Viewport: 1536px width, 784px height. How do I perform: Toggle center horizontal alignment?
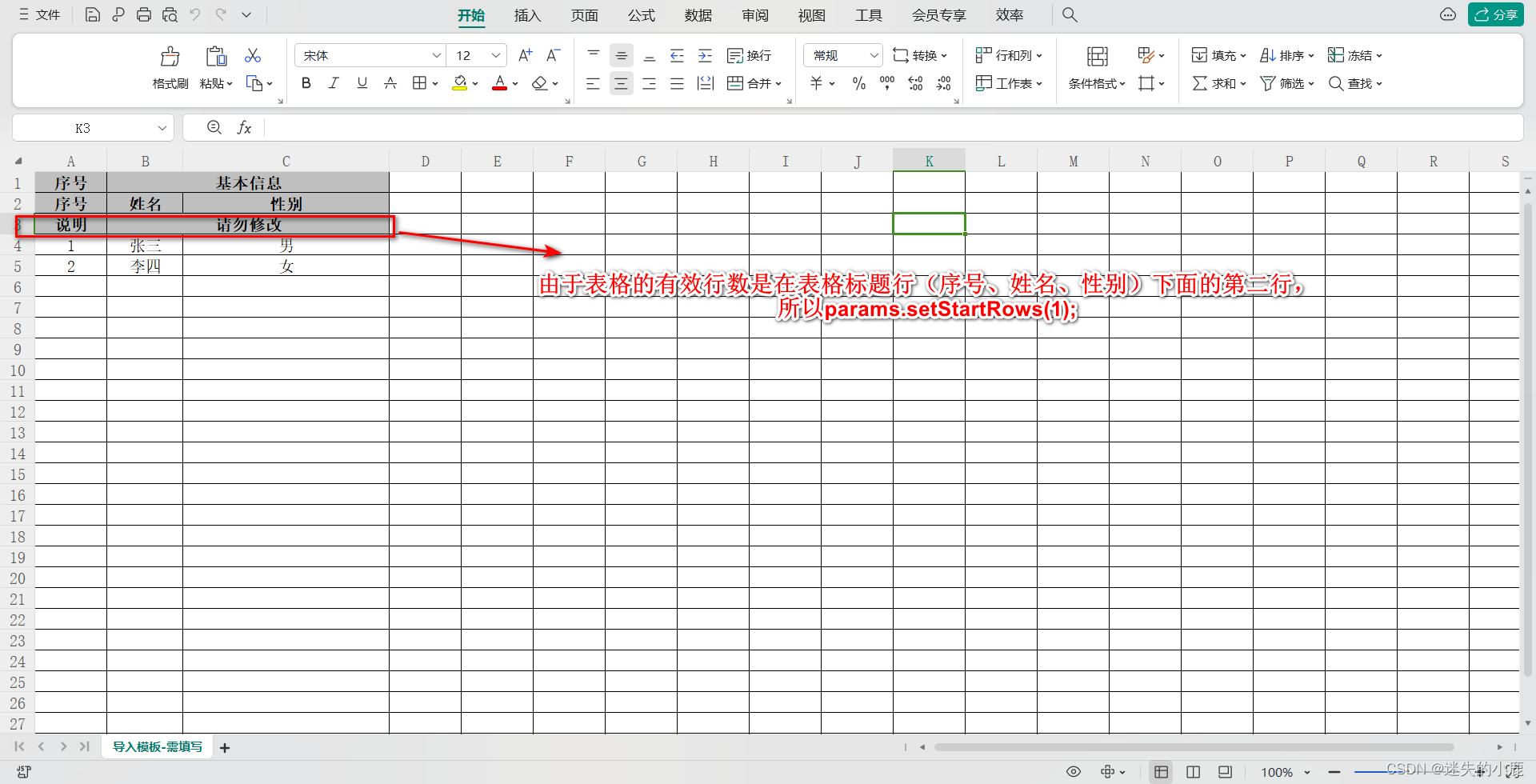pyautogui.click(x=621, y=83)
